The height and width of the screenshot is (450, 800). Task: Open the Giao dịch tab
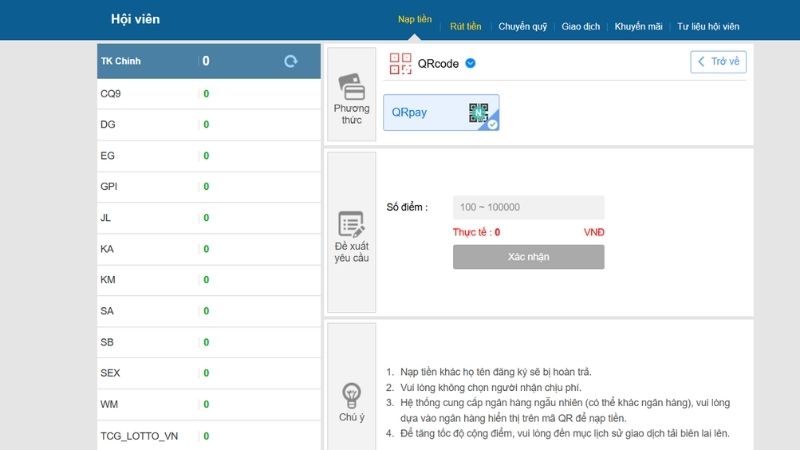pos(581,27)
